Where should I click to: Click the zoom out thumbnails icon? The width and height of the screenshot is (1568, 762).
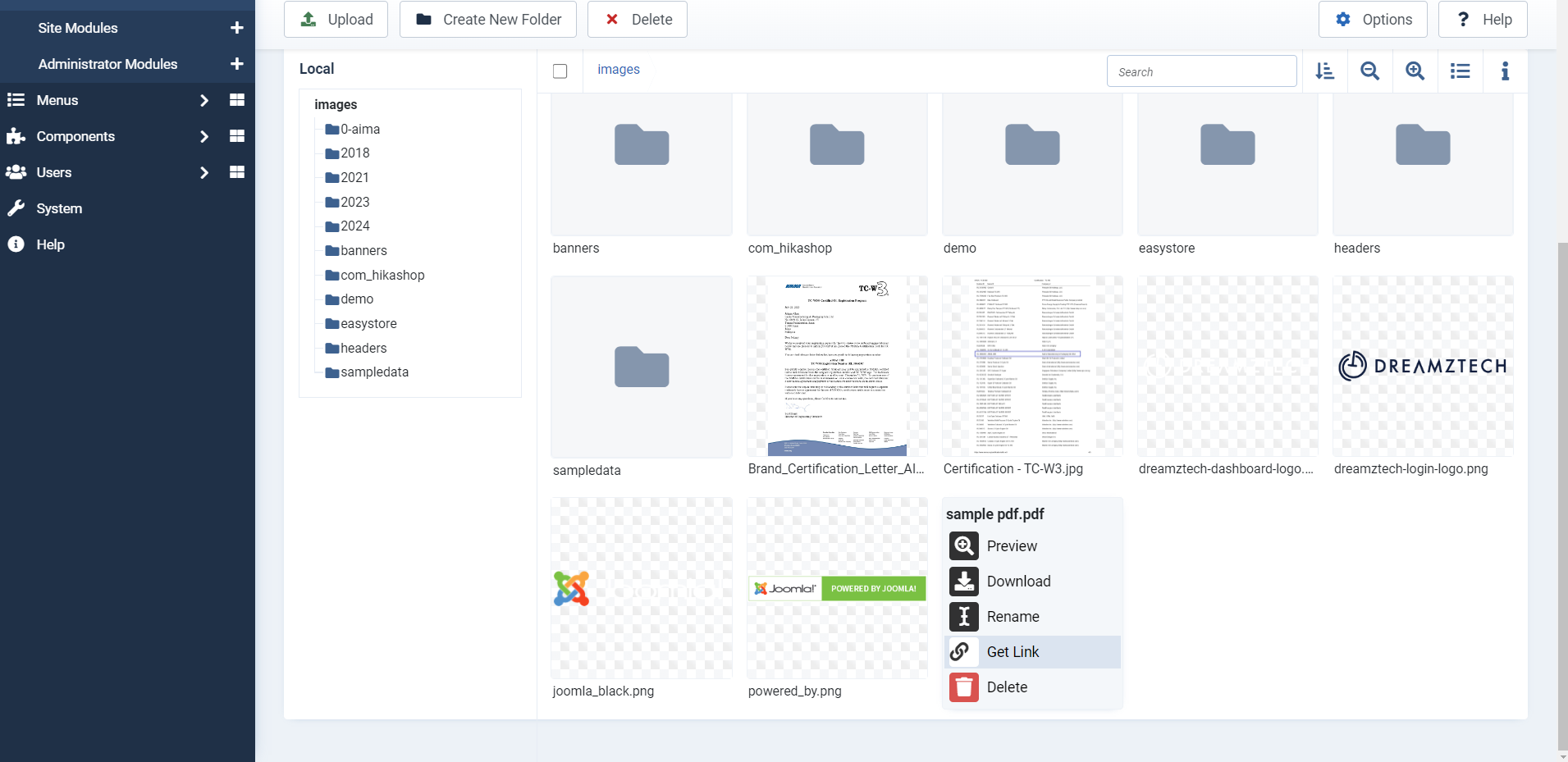pos(1369,71)
